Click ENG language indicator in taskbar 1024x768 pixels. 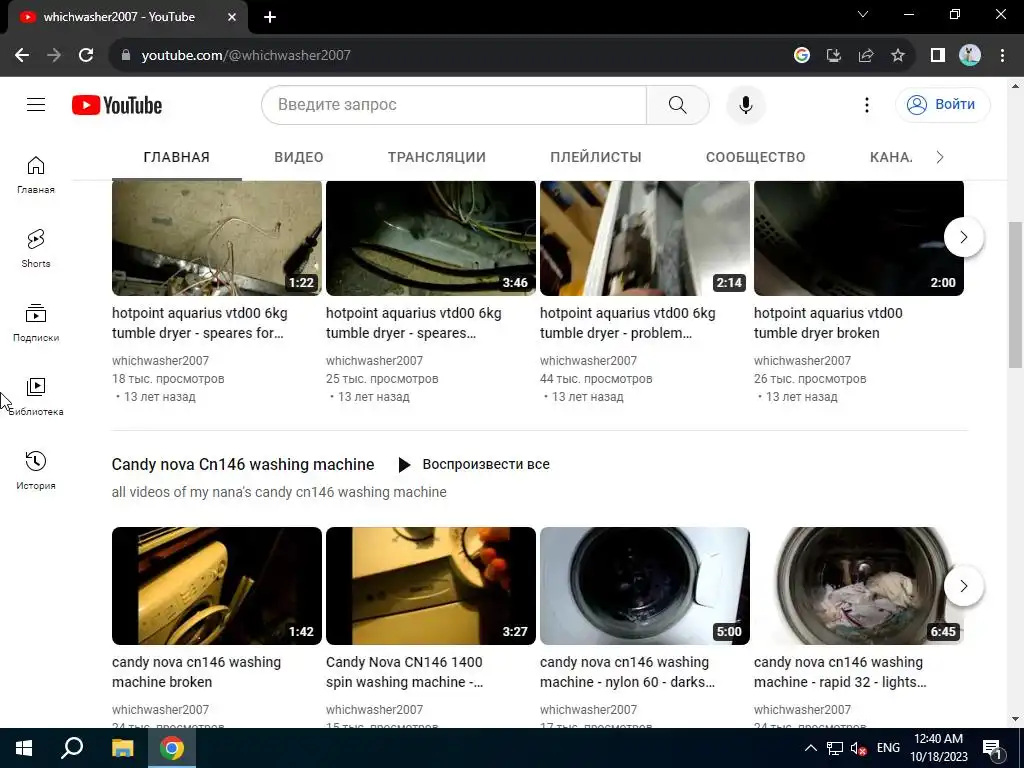click(888, 748)
